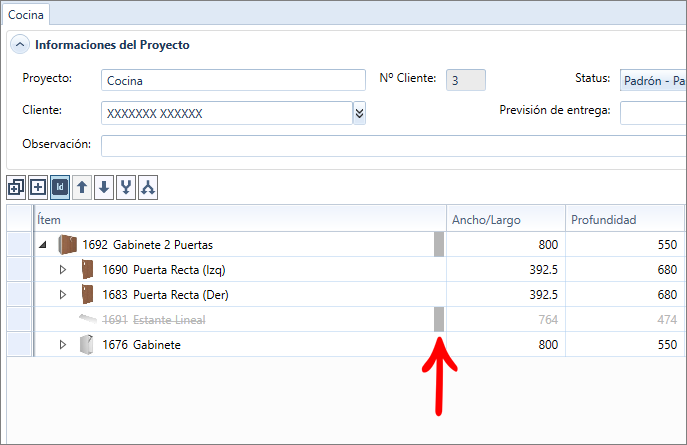The width and height of the screenshot is (687, 445).
Task: Click the Ítem column header
Action: [x=240, y=219]
